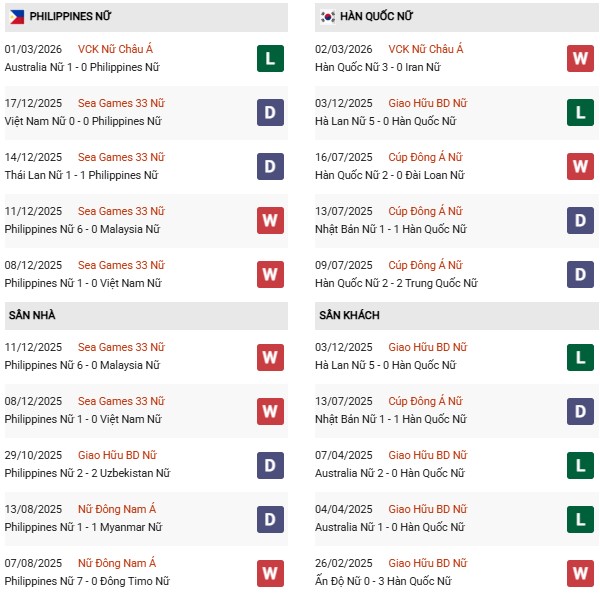Viewport: 600px width, 593px height.
Task: Select the Sân Khách section header
Action: click(x=350, y=315)
